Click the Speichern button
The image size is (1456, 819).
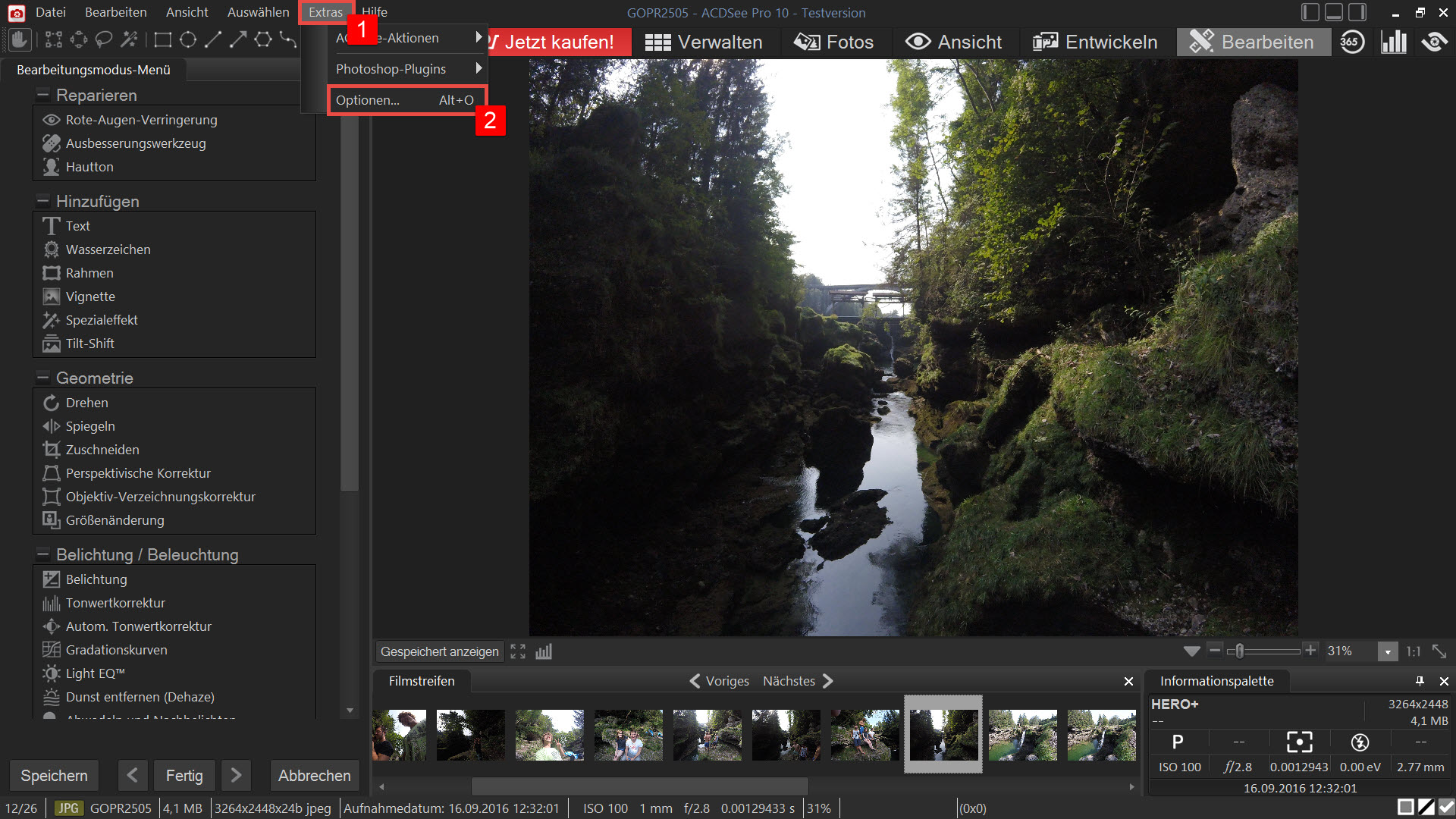(x=54, y=776)
